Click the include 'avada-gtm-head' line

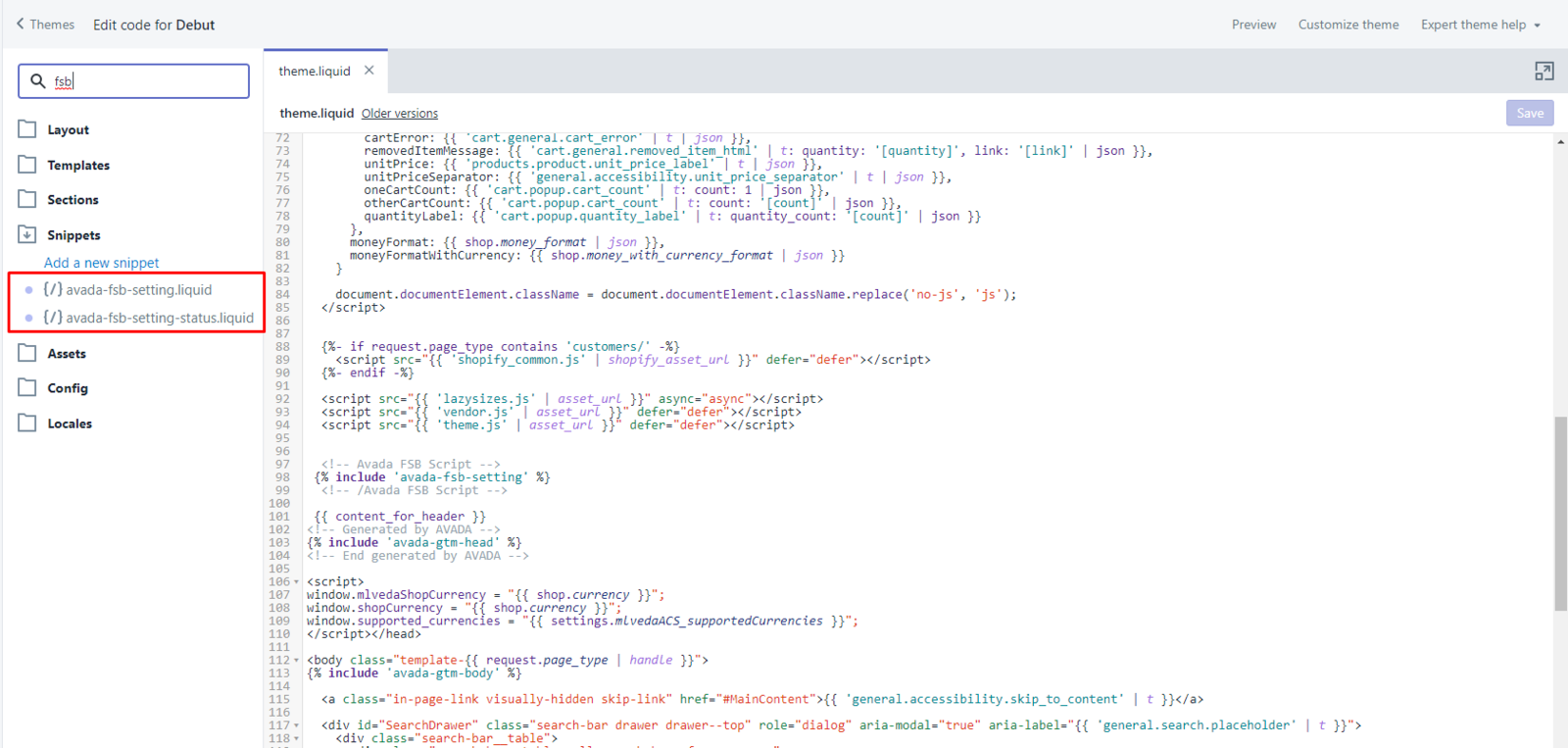tap(414, 543)
